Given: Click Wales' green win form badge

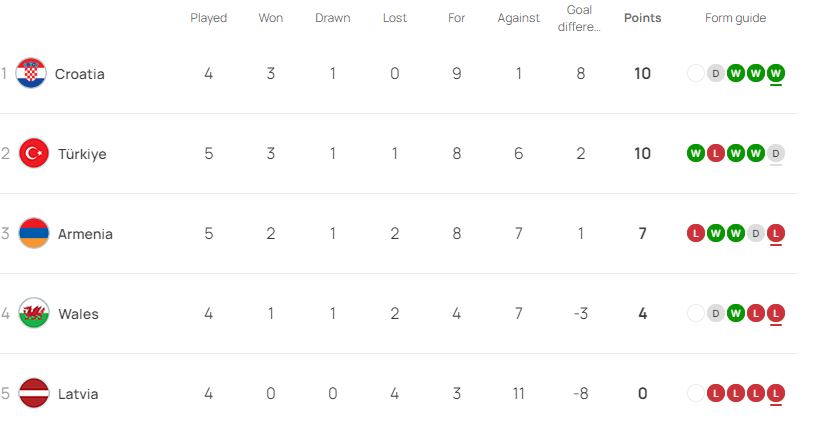Looking at the screenshot, I should pos(735,313).
